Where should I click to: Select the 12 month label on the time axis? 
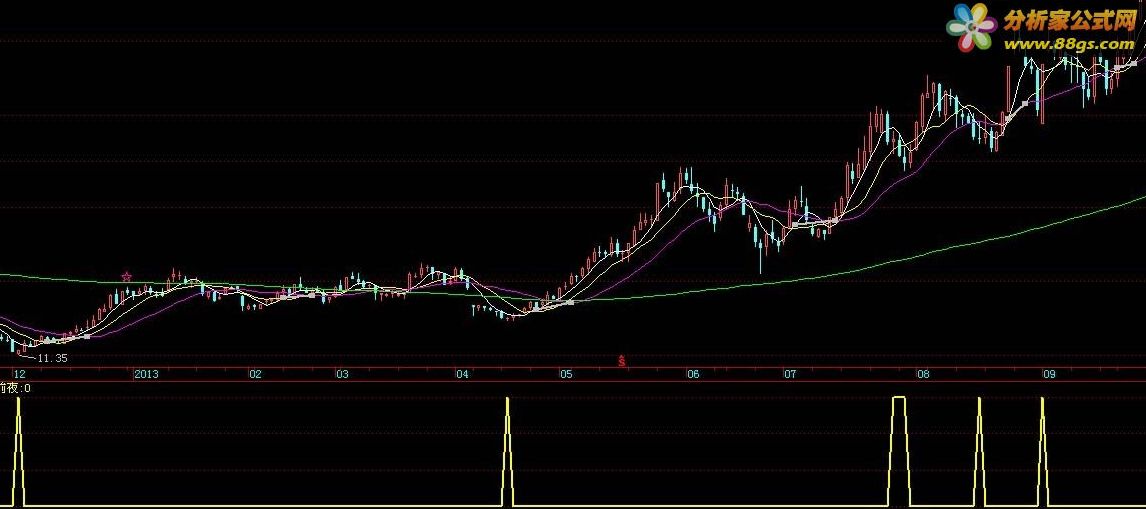pyautogui.click(x=20, y=374)
